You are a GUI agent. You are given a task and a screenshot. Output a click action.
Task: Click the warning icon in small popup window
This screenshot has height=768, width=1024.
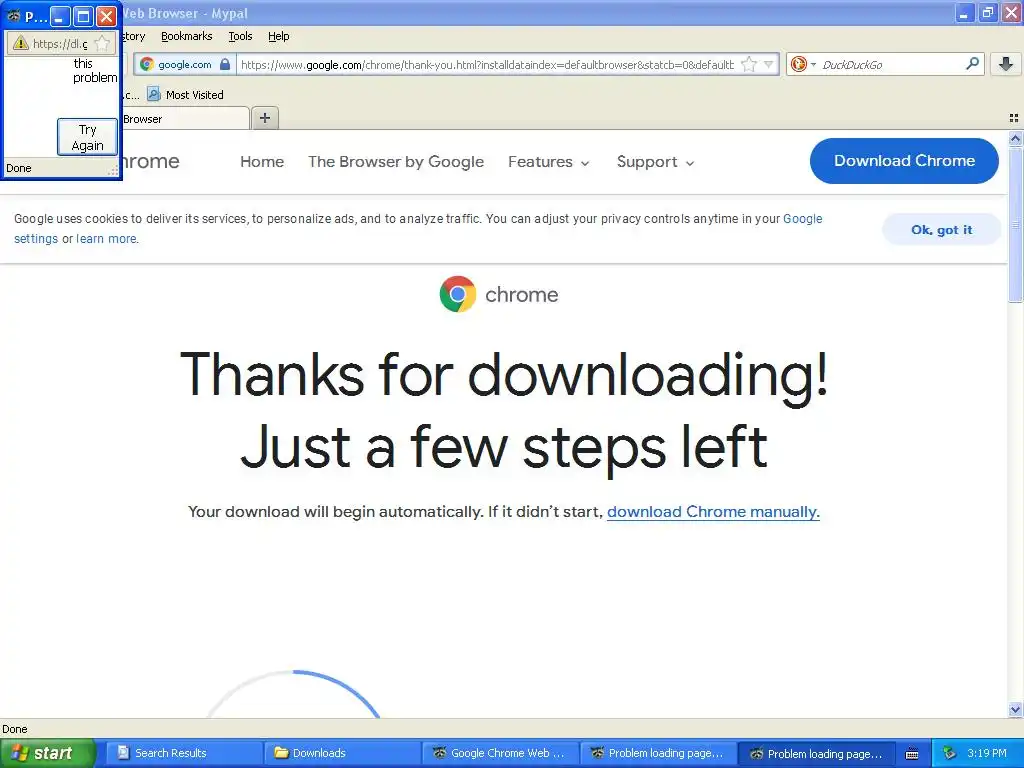coord(21,43)
